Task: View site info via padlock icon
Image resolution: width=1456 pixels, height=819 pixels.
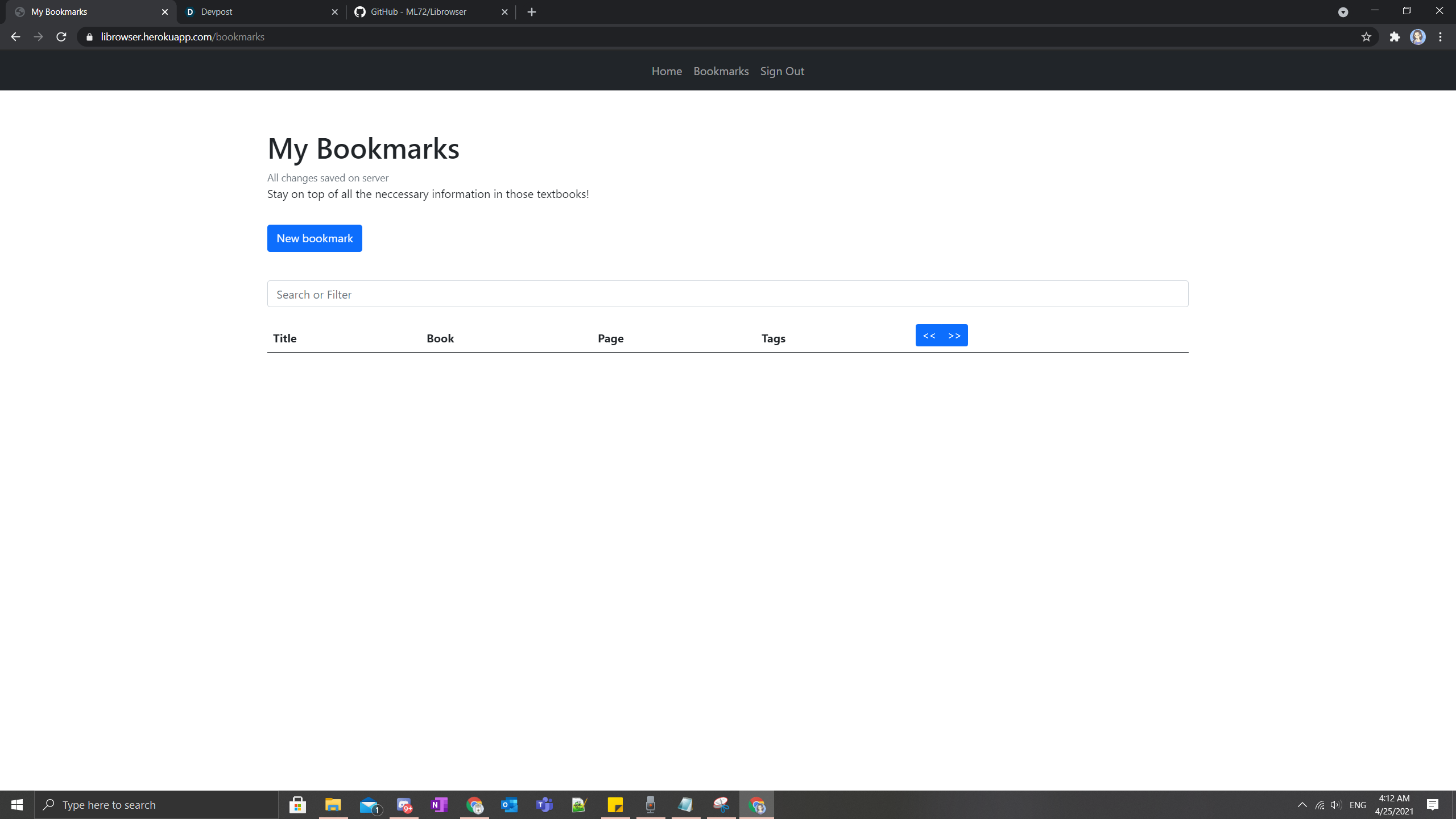Action: (x=89, y=37)
